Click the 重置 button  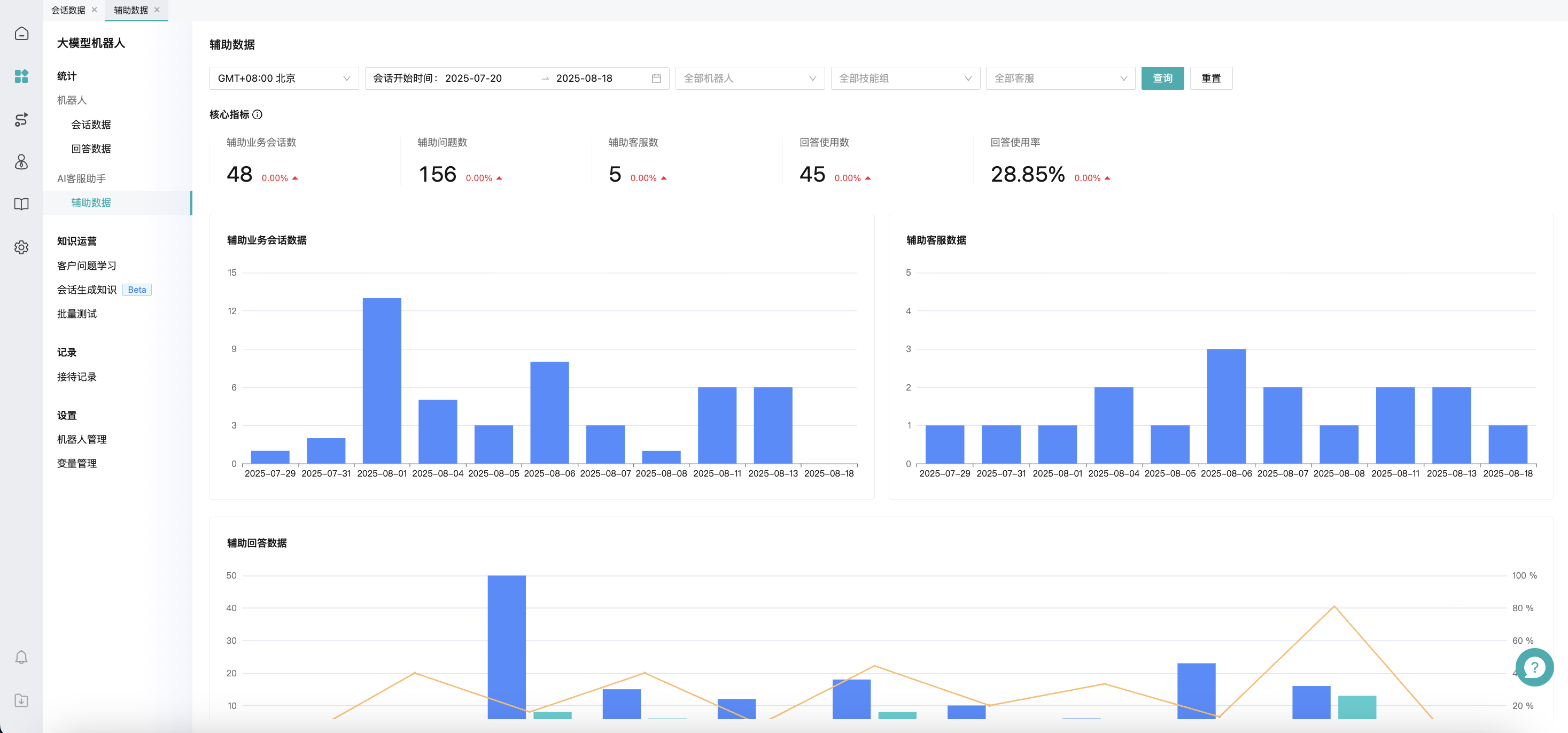click(1212, 79)
